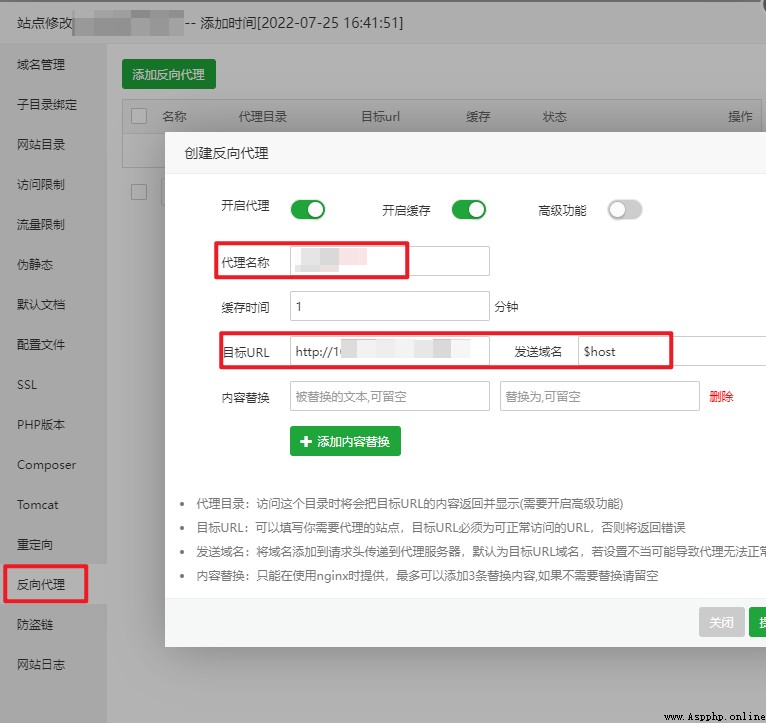
Task: Open 域名管理 in sidebar
Action: tap(41, 64)
